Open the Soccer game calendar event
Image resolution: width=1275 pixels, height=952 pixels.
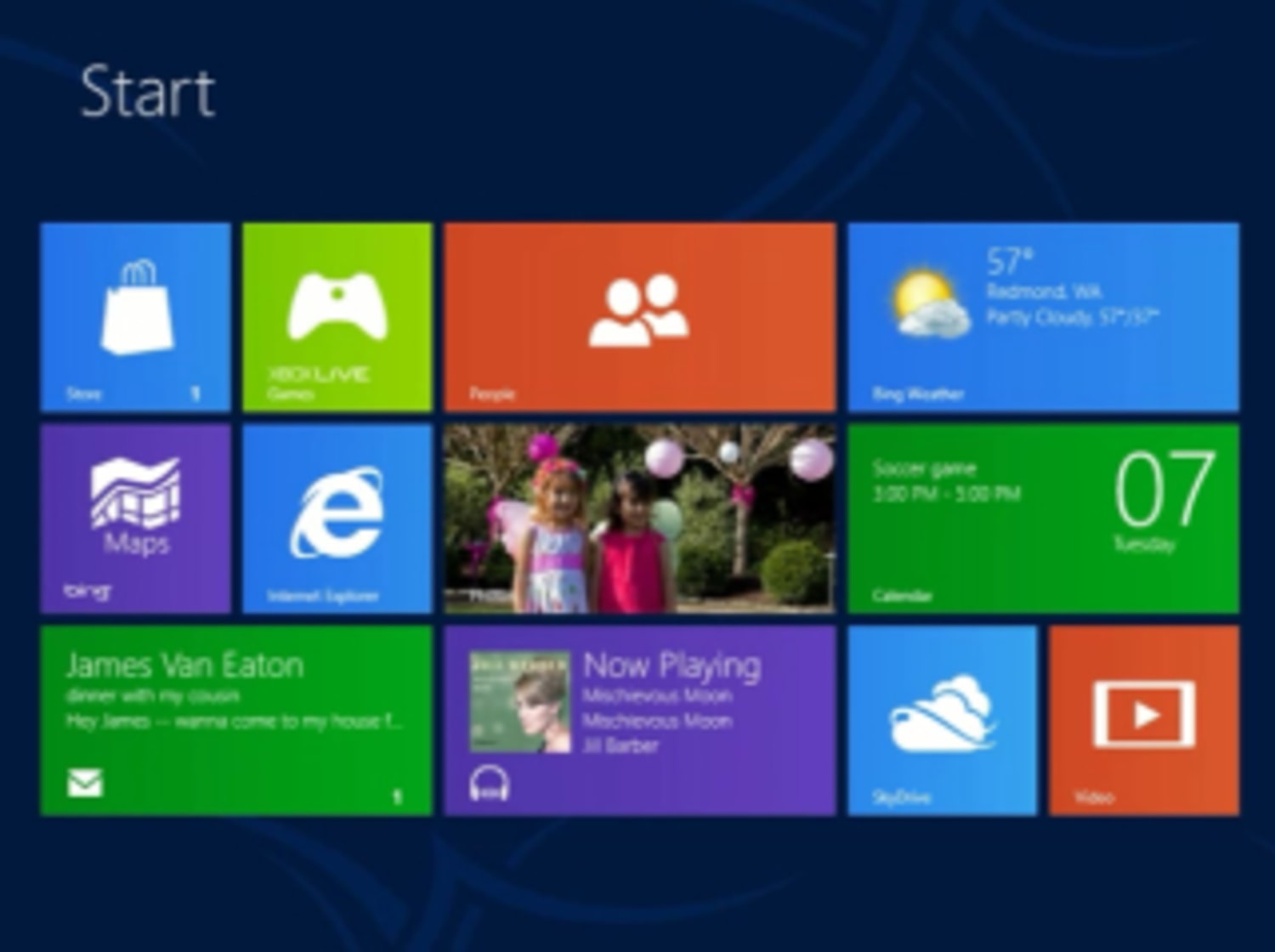tap(925, 469)
